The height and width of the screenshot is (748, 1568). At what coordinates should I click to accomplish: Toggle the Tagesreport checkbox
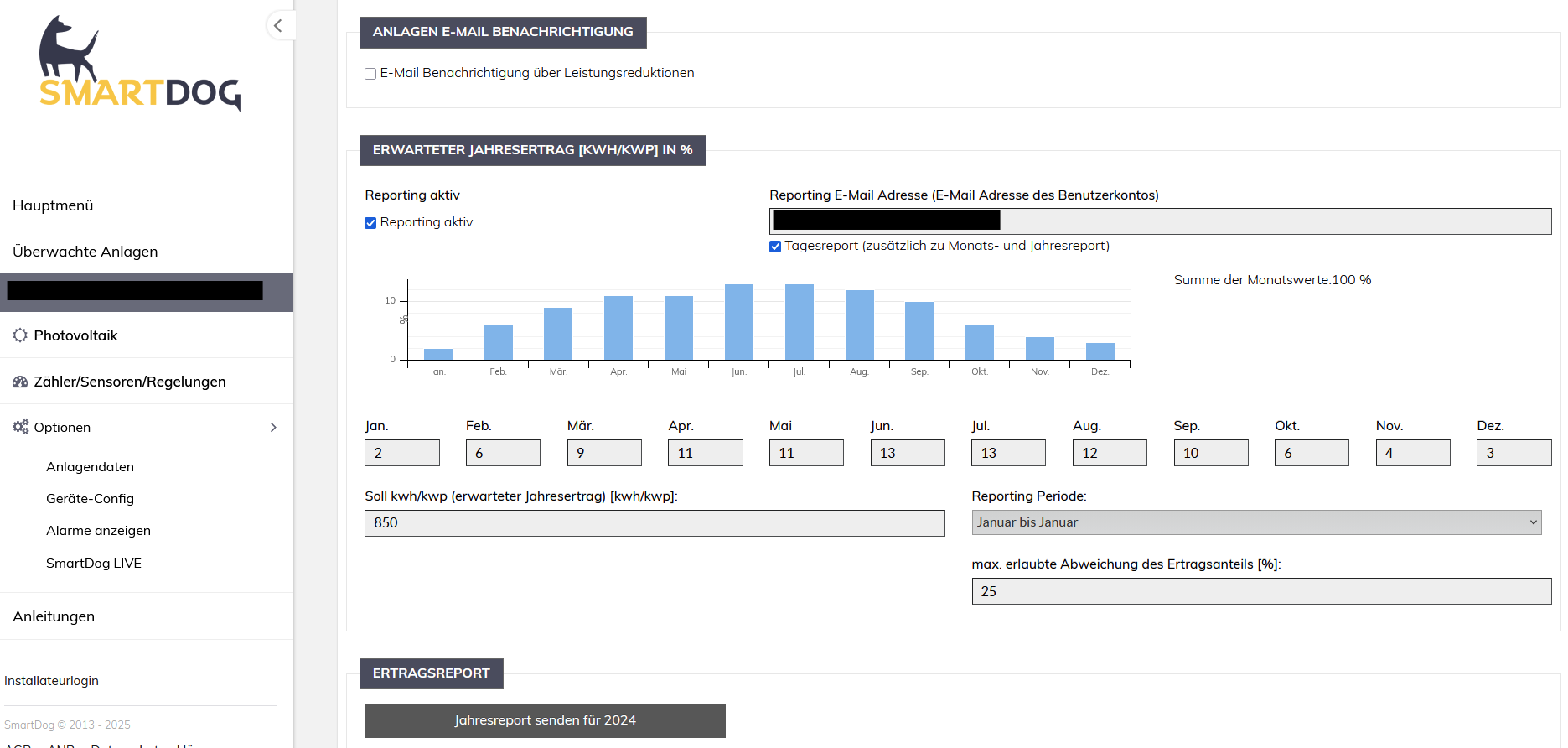tap(775, 247)
